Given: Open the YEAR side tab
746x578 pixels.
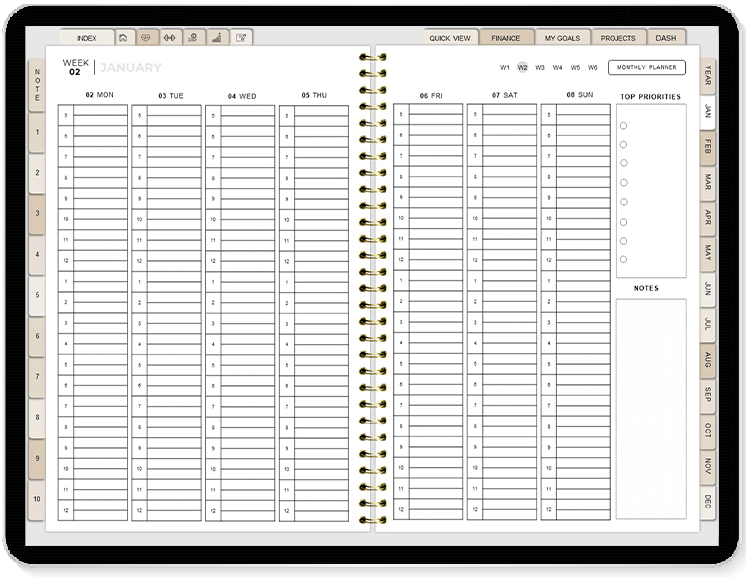Looking at the screenshot, I should (708, 75).
